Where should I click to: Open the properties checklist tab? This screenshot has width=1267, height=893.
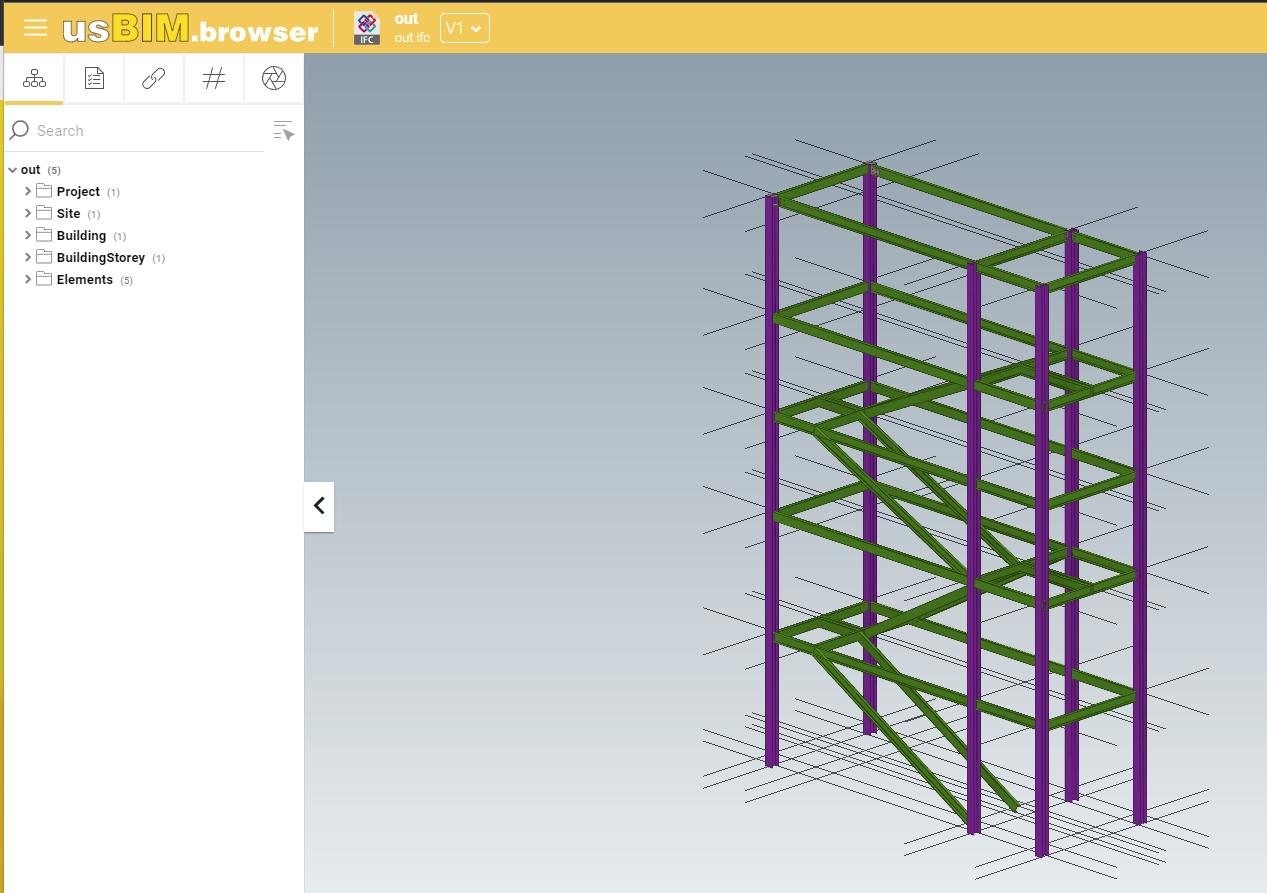94,79
